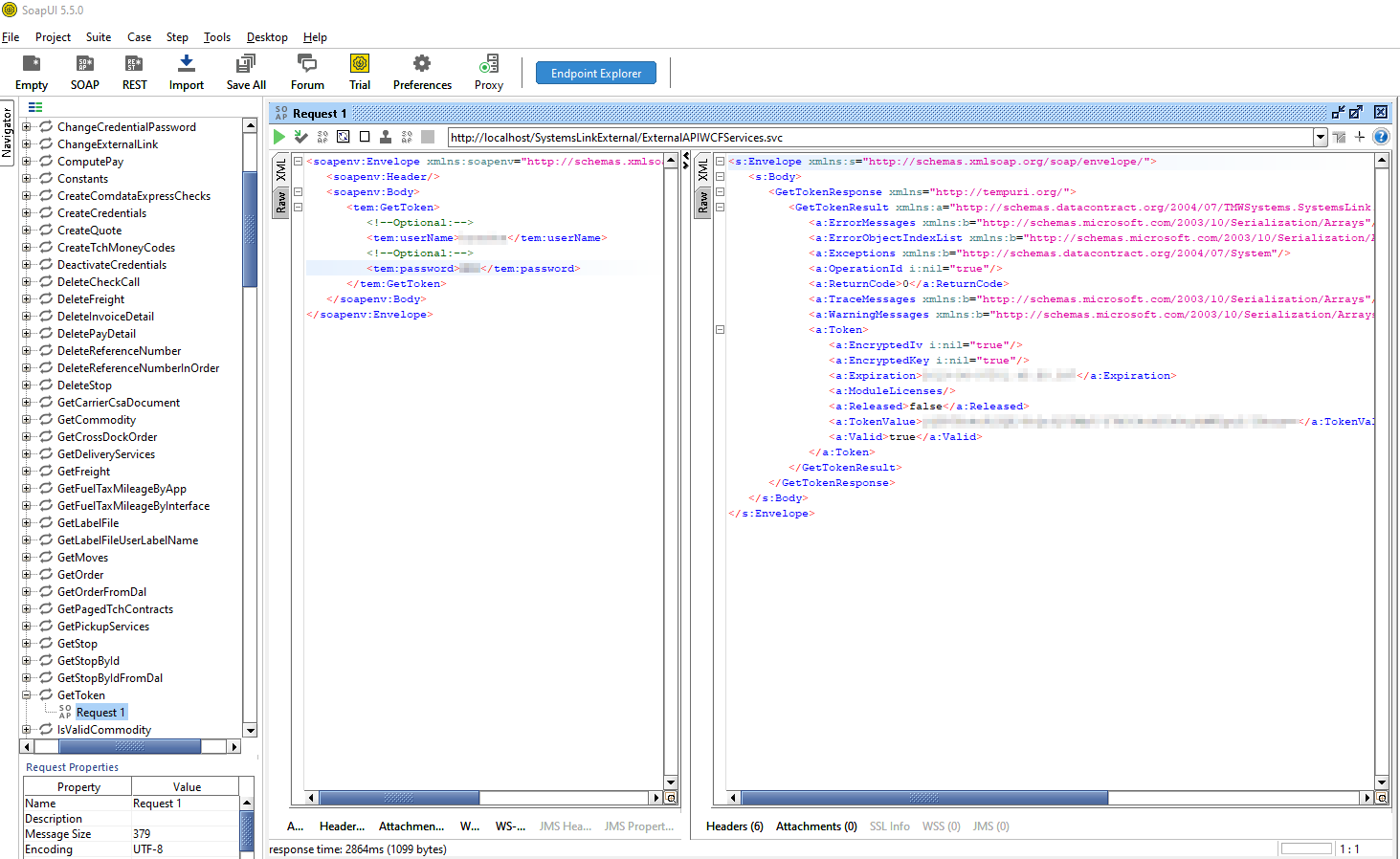Open the endpoint URL dropdown arrow
The width and height of the screenshot is (1400, 859).
tap(1321, 137)
